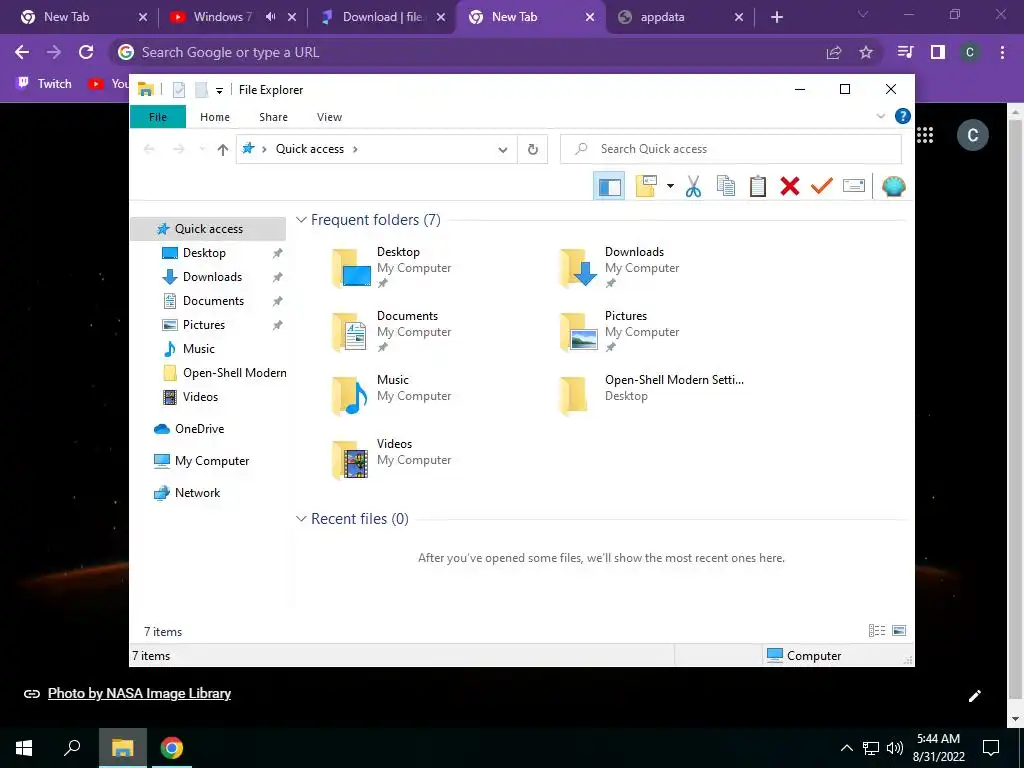Open Photo by NASA Image Library link
The width and height of the screenshot is (1024, 768).
(x=139, y=694)
